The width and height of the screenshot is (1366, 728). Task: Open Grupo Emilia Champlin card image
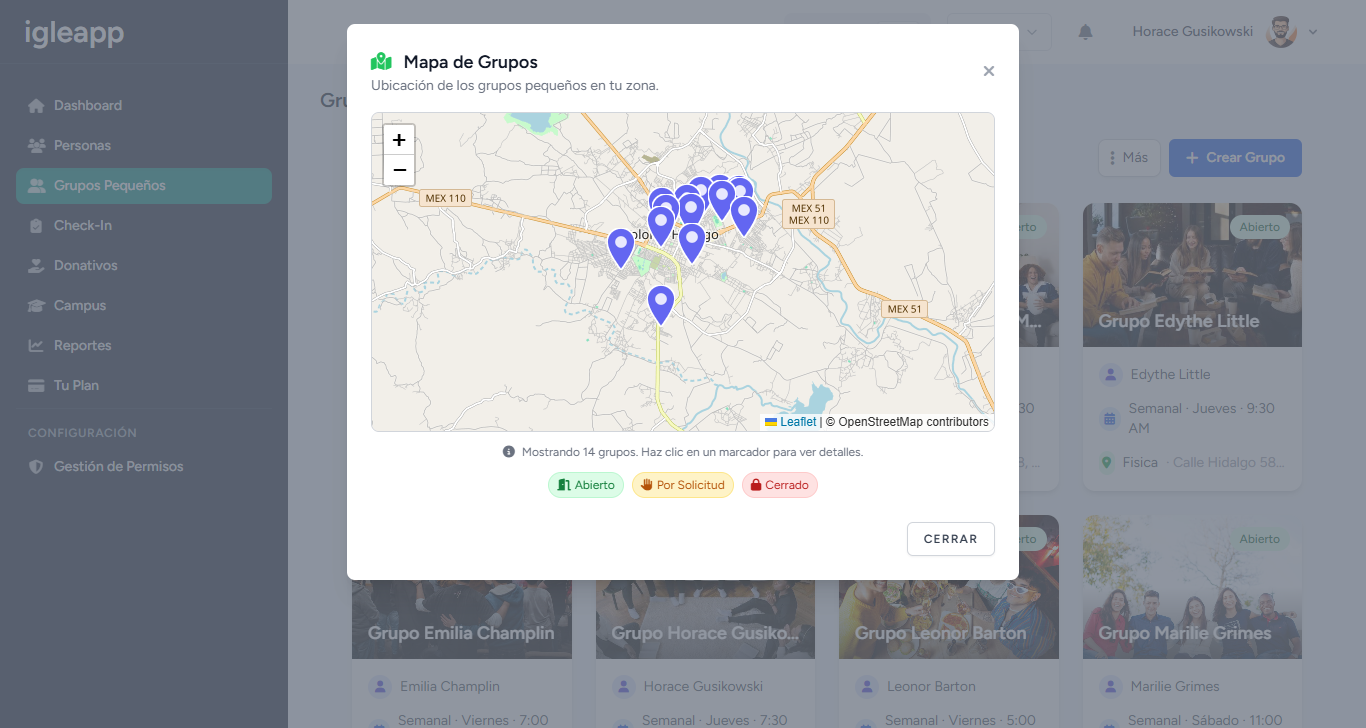462,619
